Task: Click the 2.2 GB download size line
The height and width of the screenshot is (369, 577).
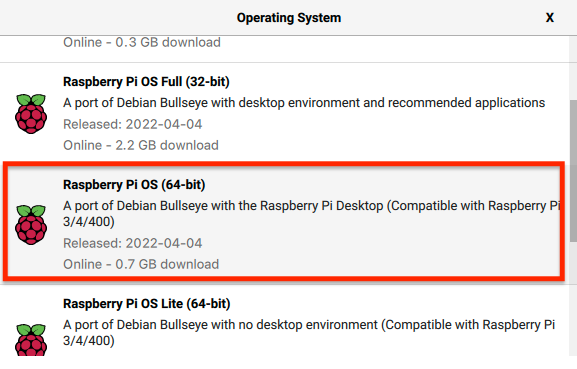Action: pos(141,145)
